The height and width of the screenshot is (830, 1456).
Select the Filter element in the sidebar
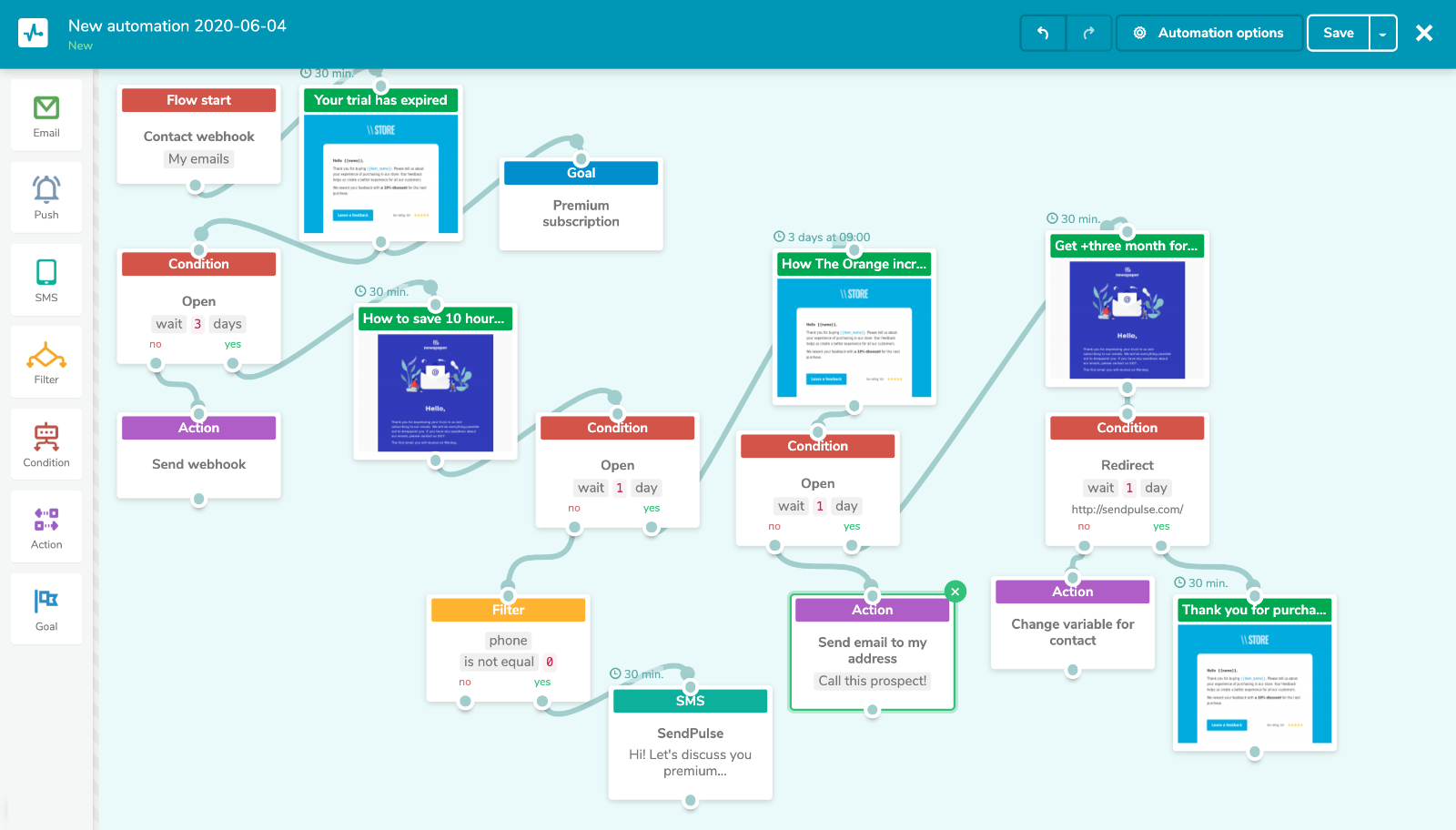click(45, 361)
